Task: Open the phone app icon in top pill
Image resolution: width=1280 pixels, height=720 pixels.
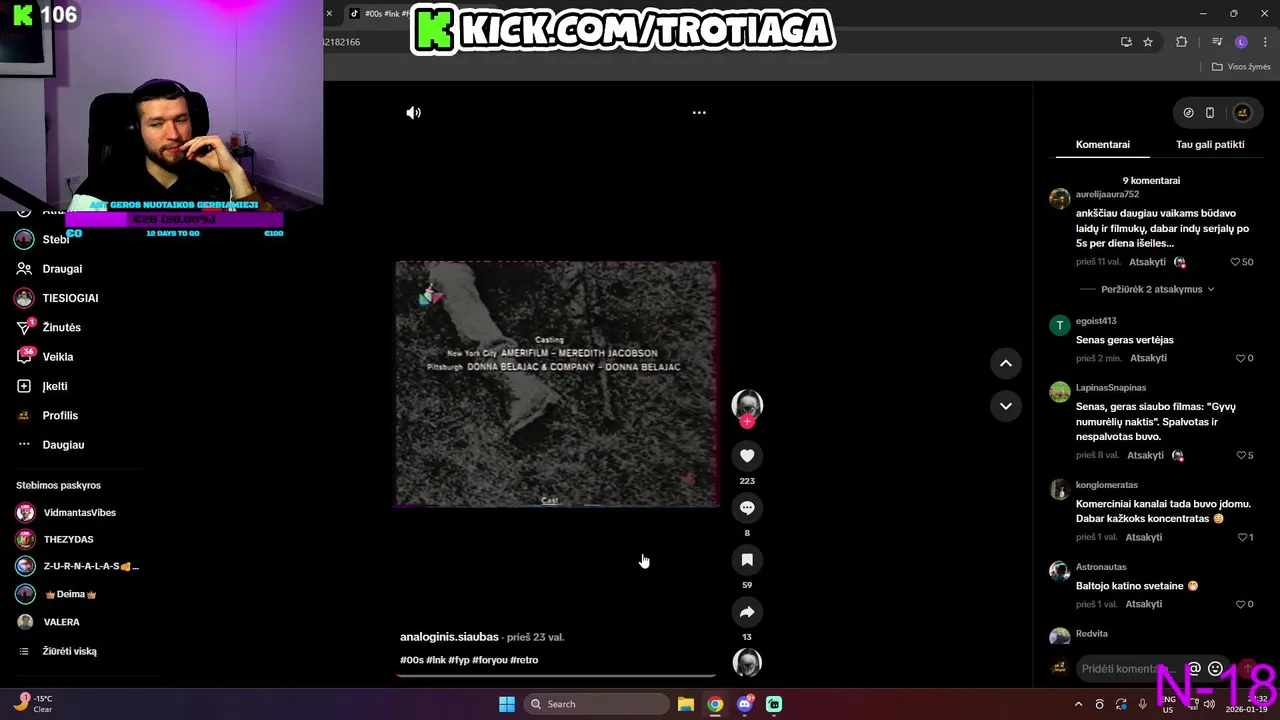Action: coord(1210,113)
